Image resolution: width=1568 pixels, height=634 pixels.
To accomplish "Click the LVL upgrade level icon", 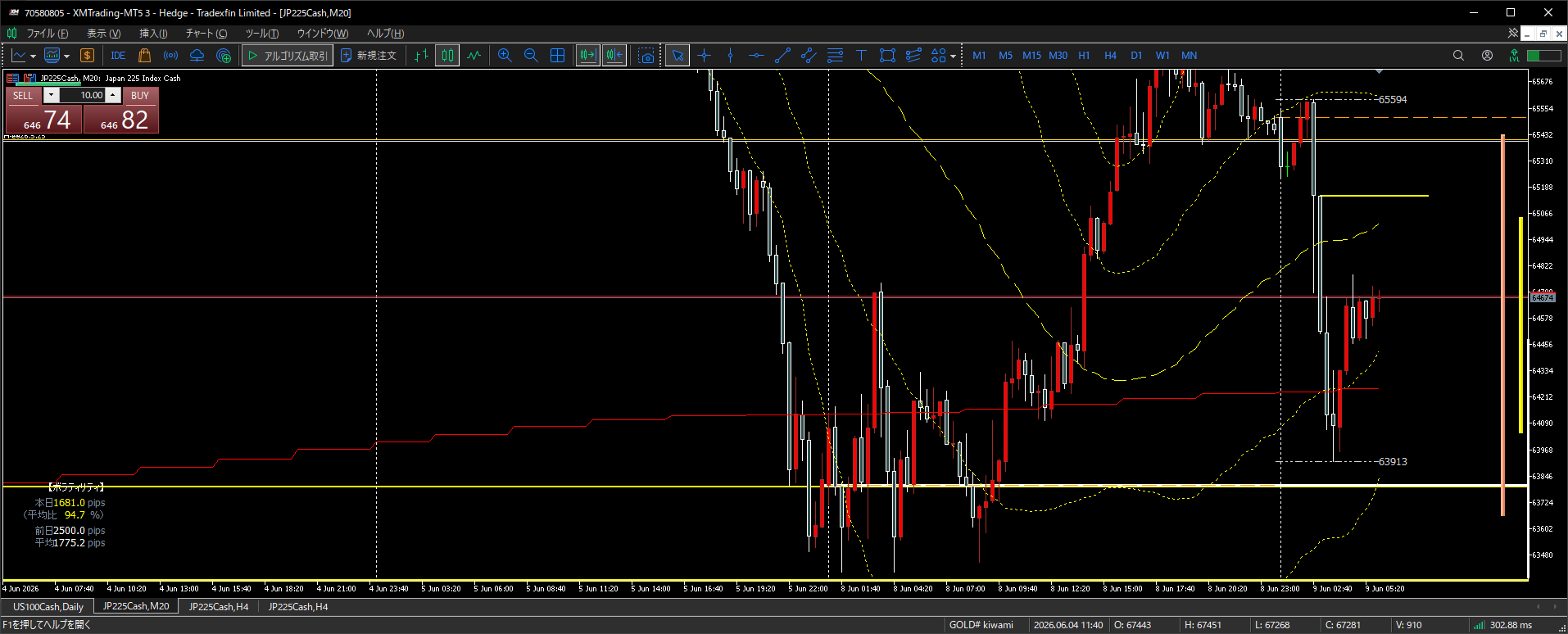I will (x=1514, y=56).
